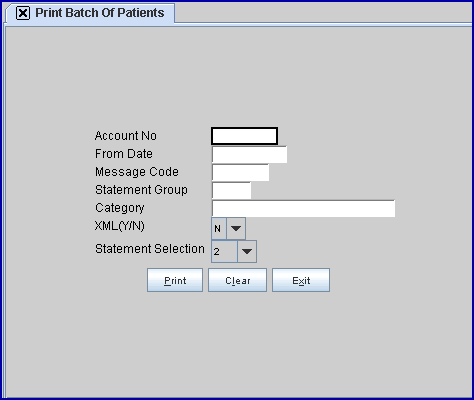
Task: Select the Print Batch Of Patients tab title
Action: click(100, 13)
